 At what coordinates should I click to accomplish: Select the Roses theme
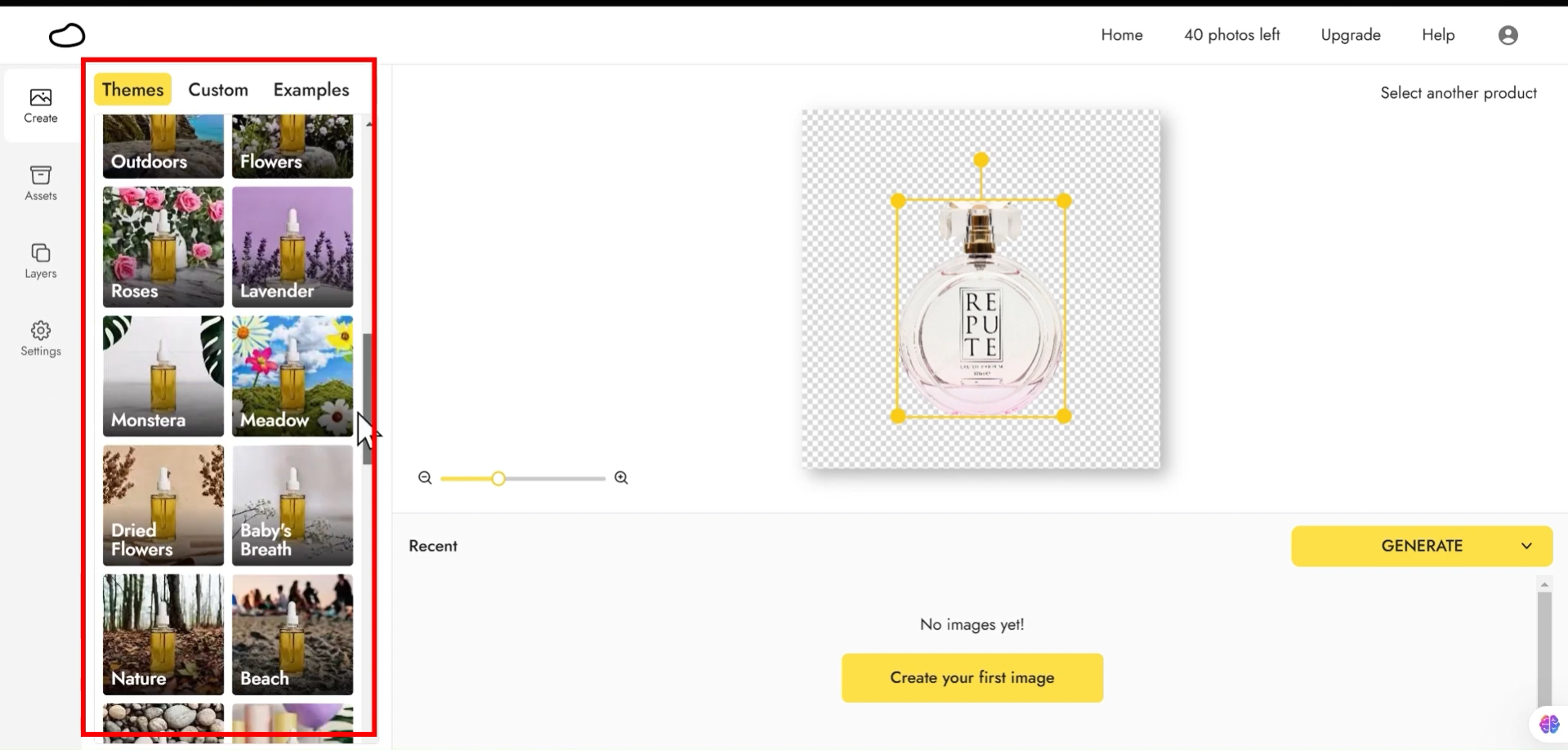pyautogui.click(x=163, y=247)
